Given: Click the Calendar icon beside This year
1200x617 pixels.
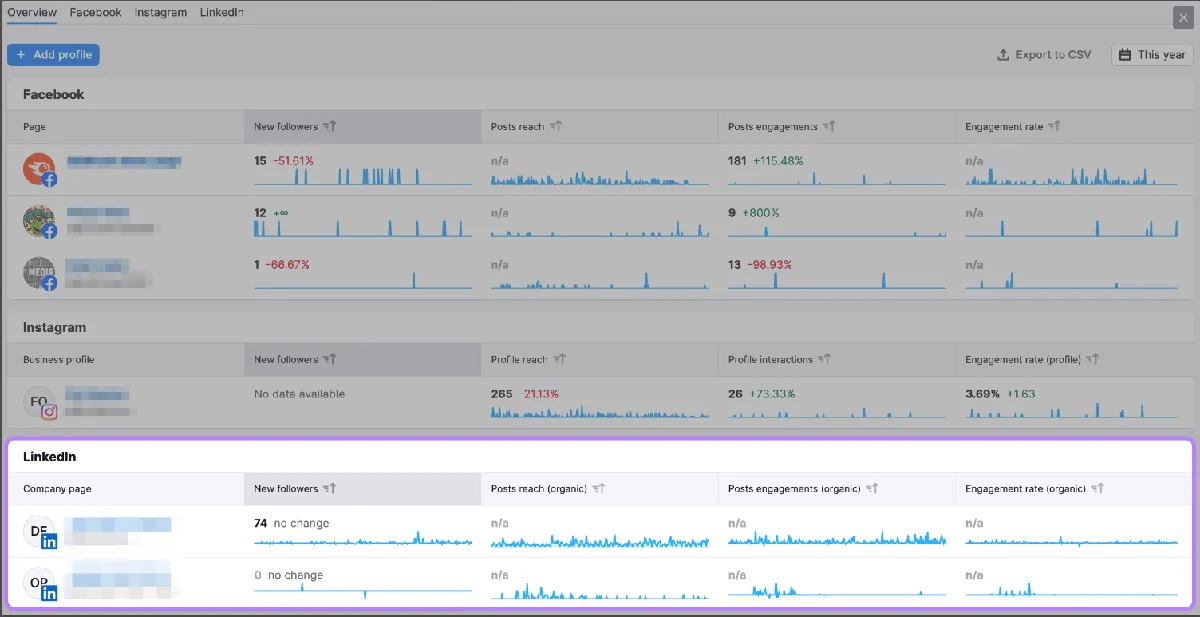Looking at the screenshot, I should [1126, 55].
